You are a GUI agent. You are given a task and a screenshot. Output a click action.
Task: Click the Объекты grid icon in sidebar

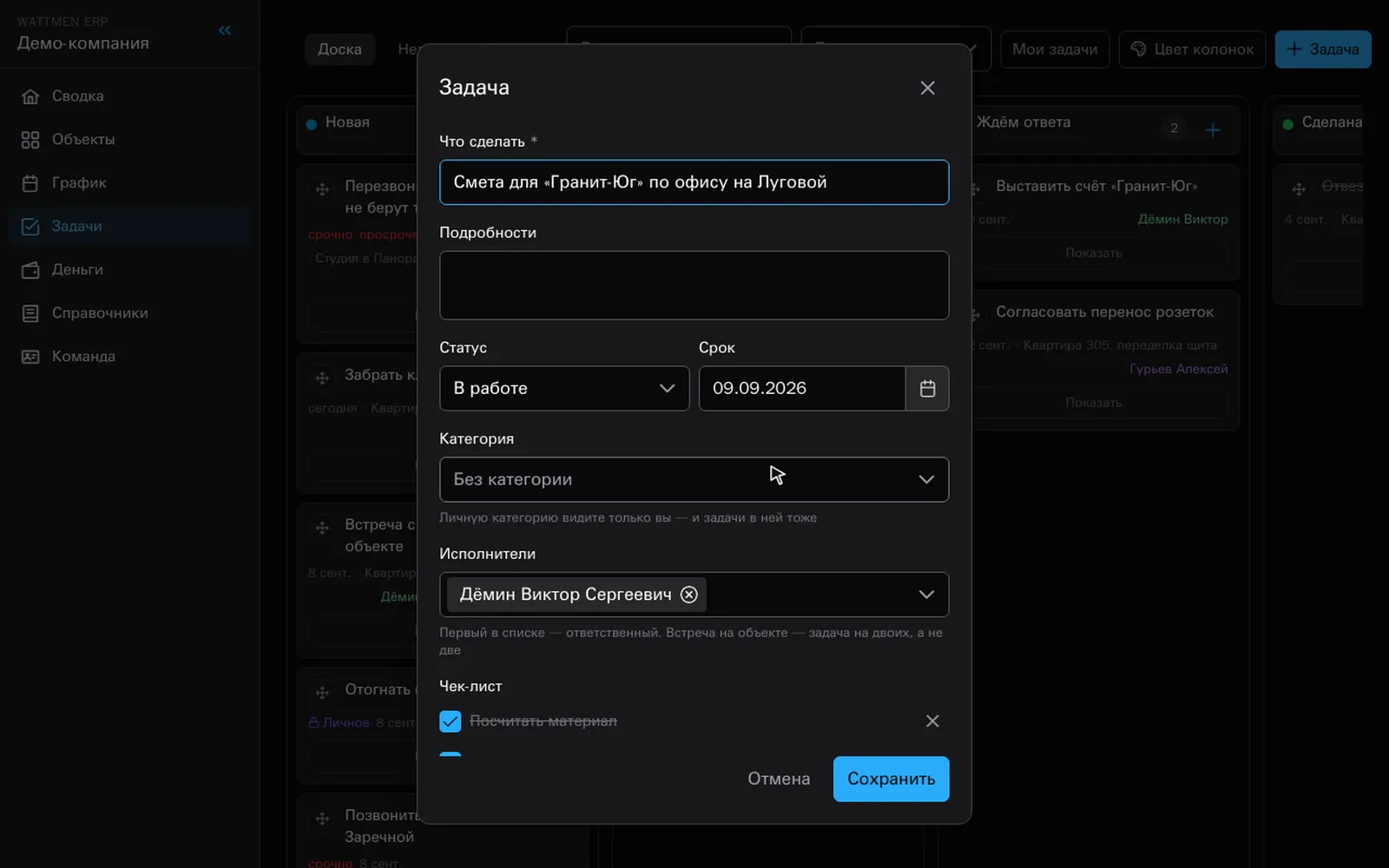[x=30, y=140]
